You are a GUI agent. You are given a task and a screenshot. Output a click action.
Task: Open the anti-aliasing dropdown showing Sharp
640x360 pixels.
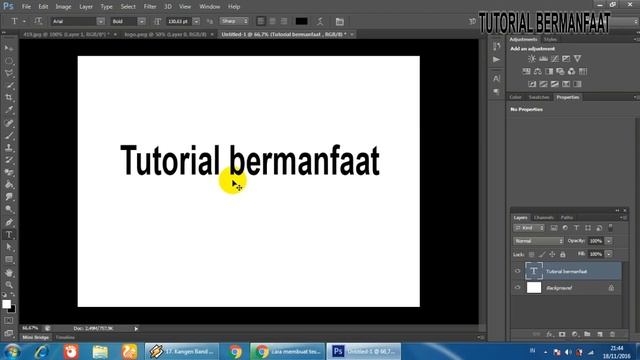pyautogui.click(x=234, y=21)
